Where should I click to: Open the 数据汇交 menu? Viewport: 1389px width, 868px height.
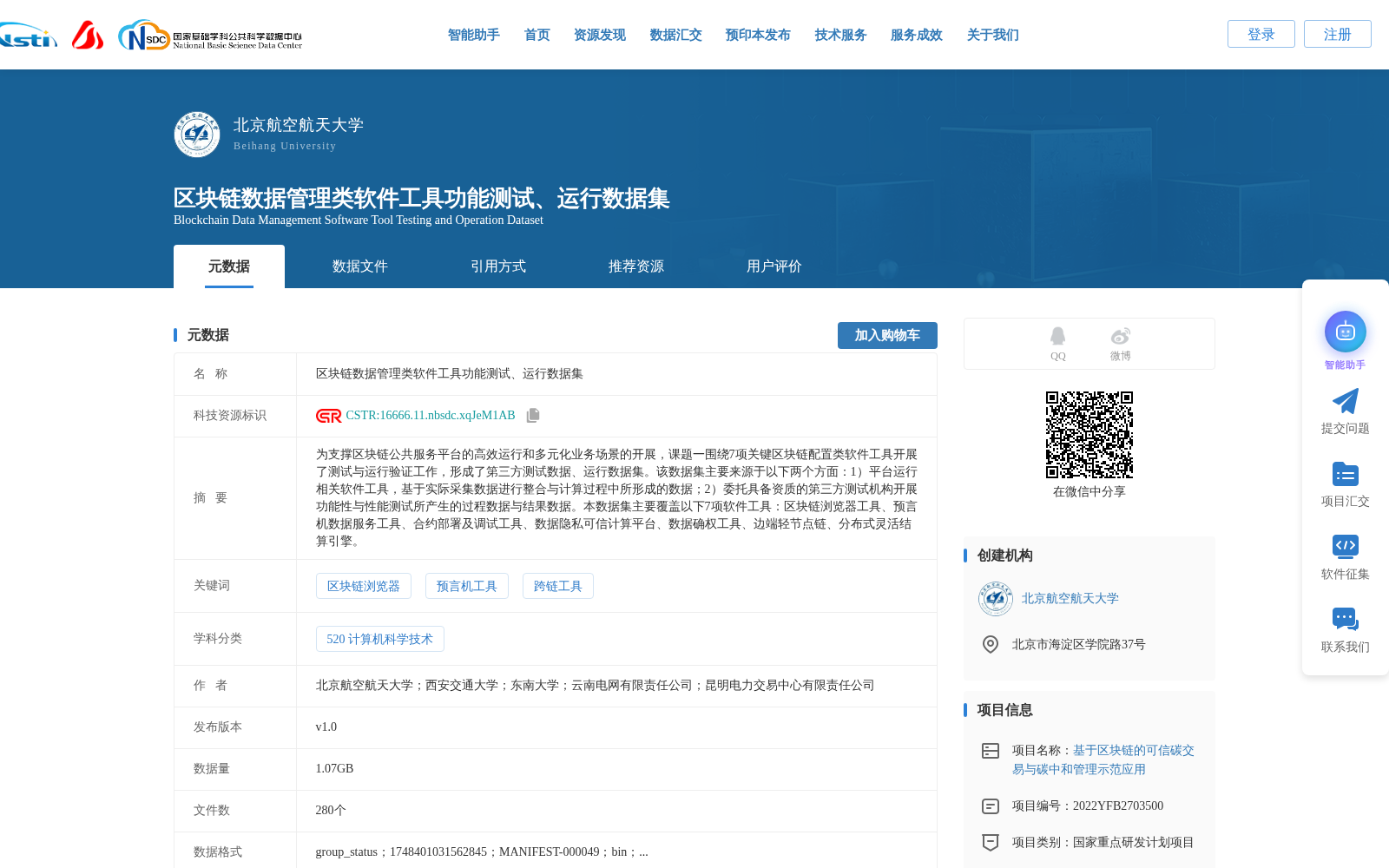click(x=676, y=35)
